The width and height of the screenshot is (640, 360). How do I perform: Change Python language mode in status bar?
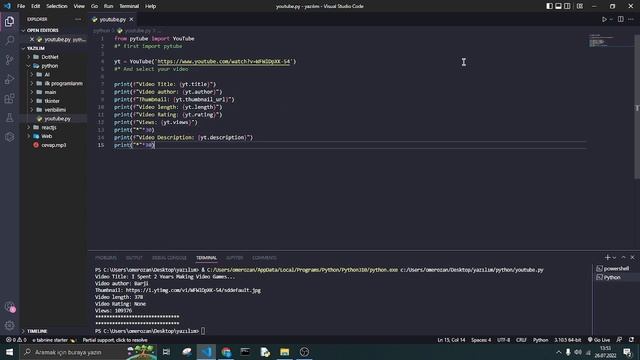coord(540,340)
